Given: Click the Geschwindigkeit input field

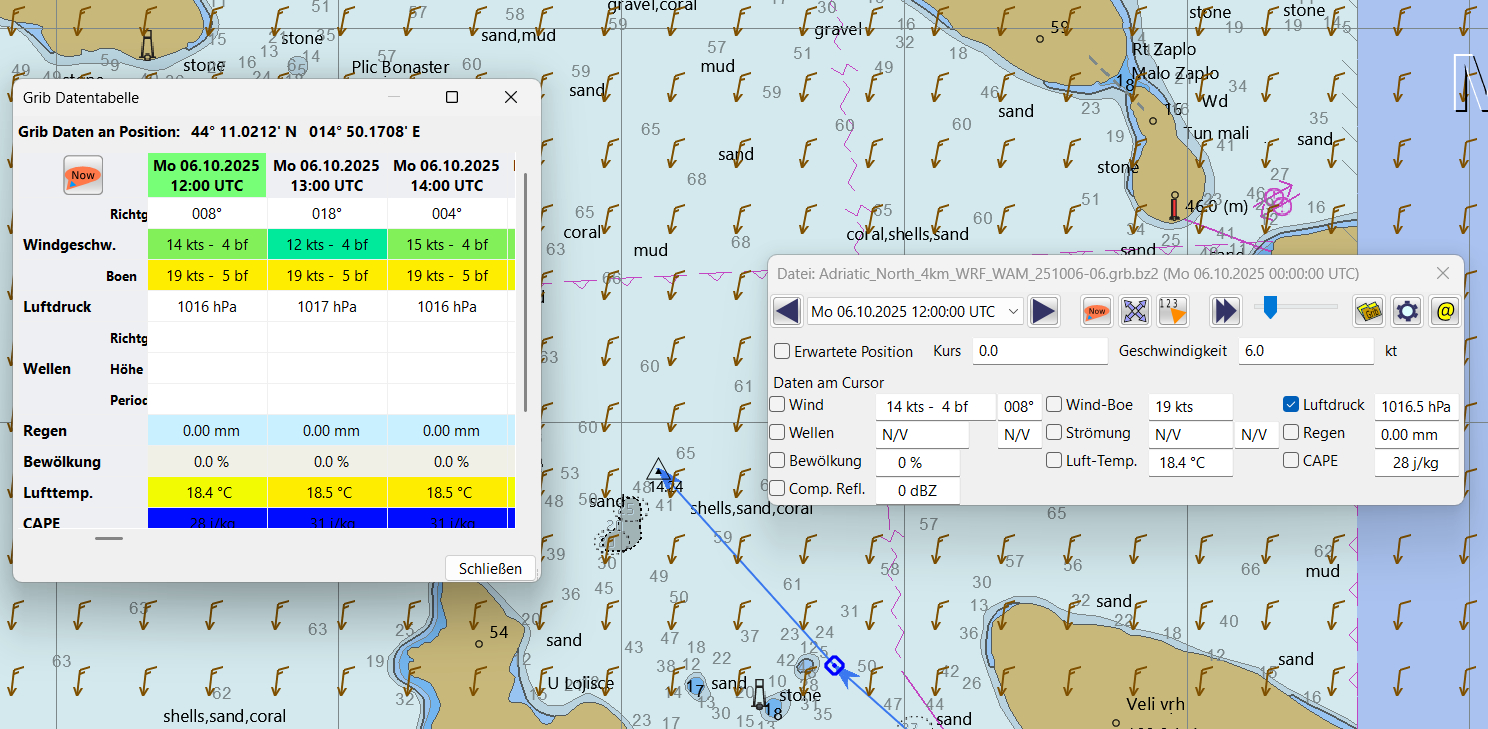Looking at the screenshot, I should click(1305, 352).
